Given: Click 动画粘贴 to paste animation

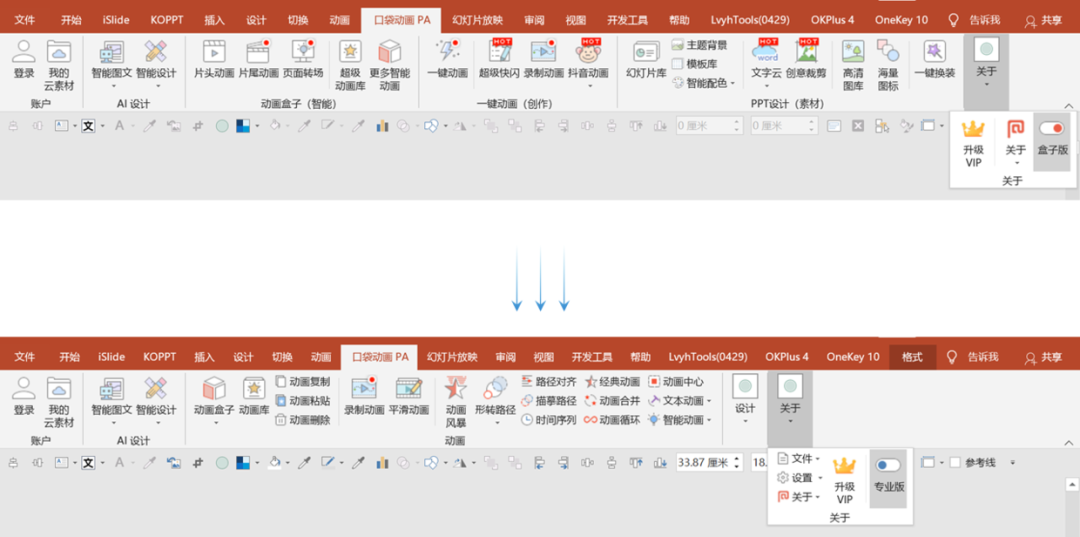Looking at the screenshot, I should tap(302, 401).
